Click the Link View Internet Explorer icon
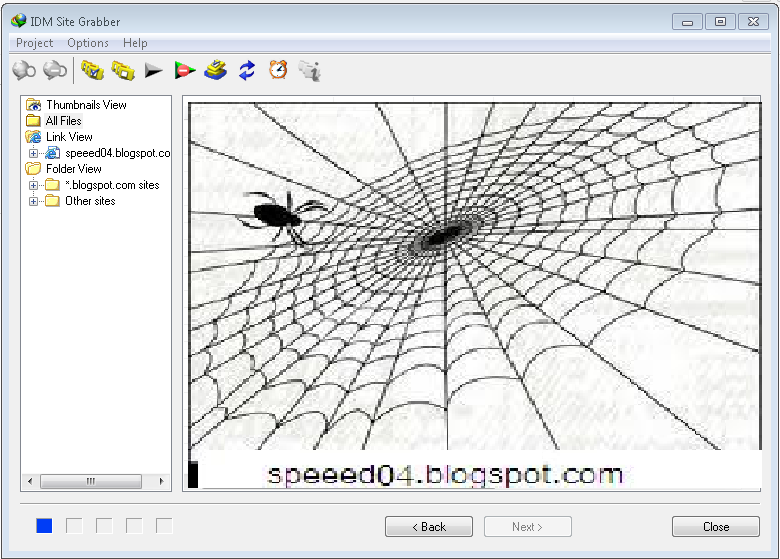Screen dimensions: 780x559 (33, 137)
